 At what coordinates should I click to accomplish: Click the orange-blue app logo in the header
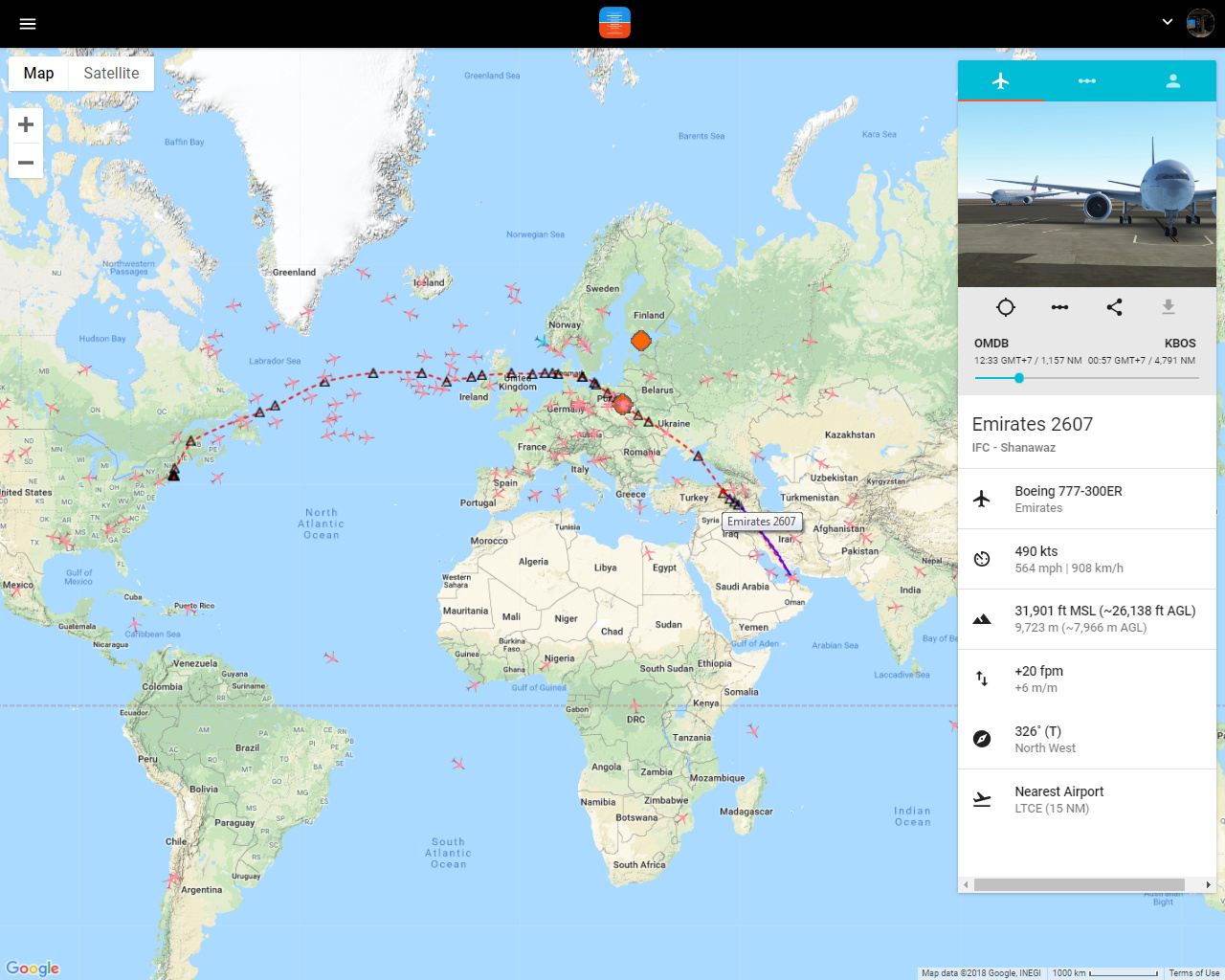[614, 22]
